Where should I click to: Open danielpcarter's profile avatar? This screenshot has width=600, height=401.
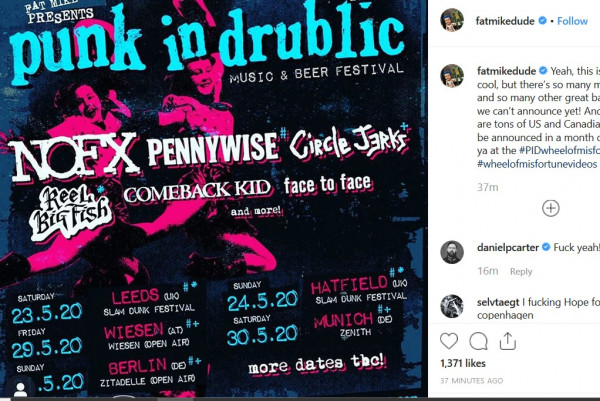click(x=452, y=252)
